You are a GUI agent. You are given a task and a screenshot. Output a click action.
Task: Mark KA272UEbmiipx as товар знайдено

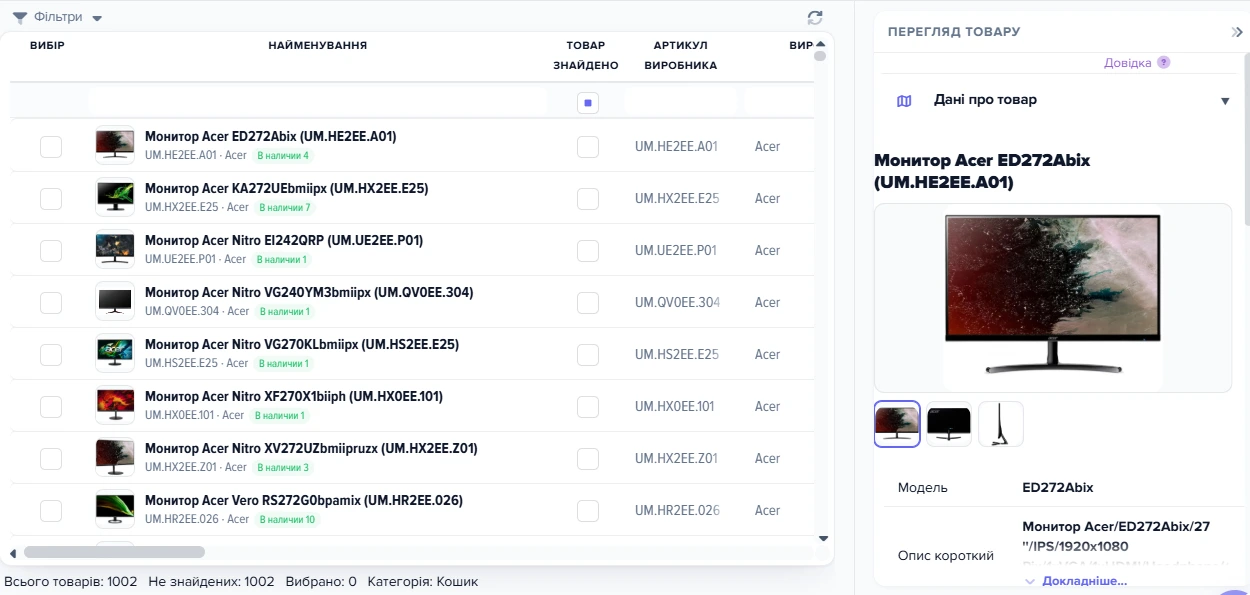coord(588,199)
